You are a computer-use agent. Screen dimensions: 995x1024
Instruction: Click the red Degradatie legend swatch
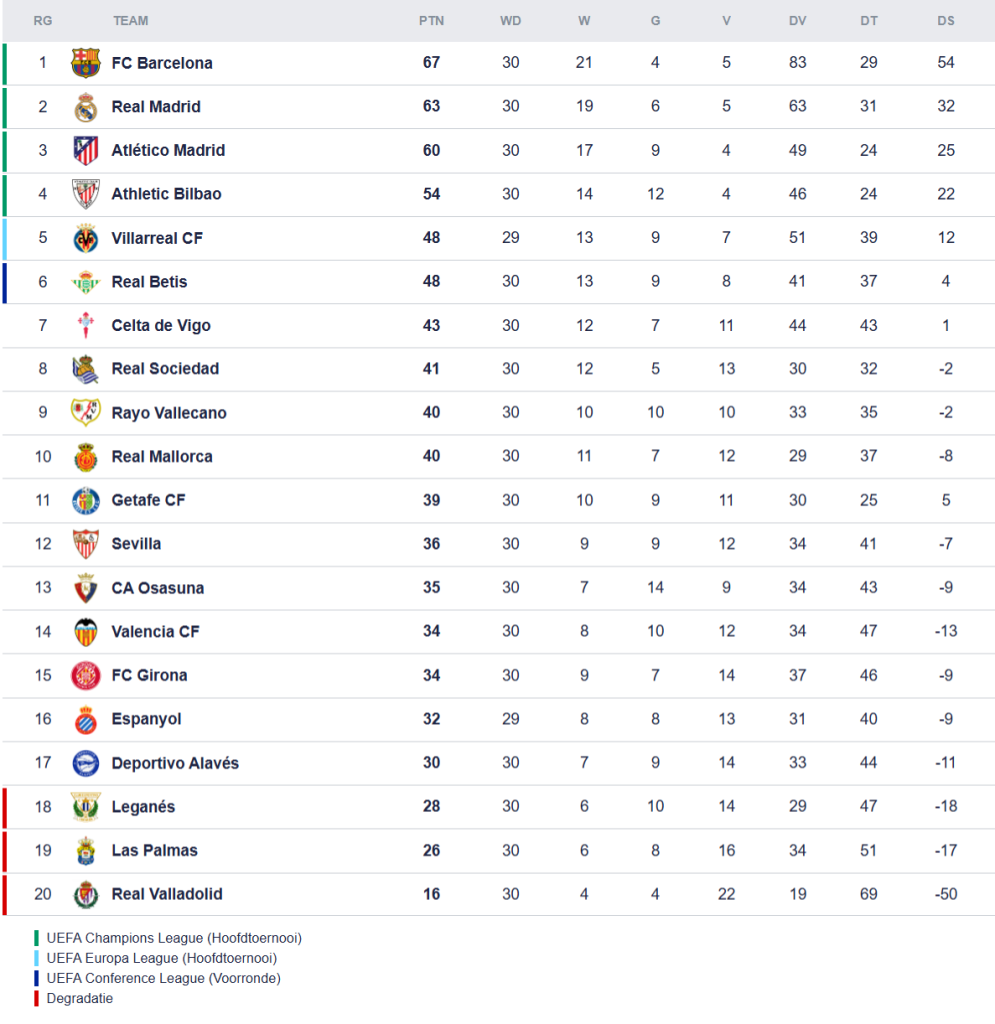[37, 998]
